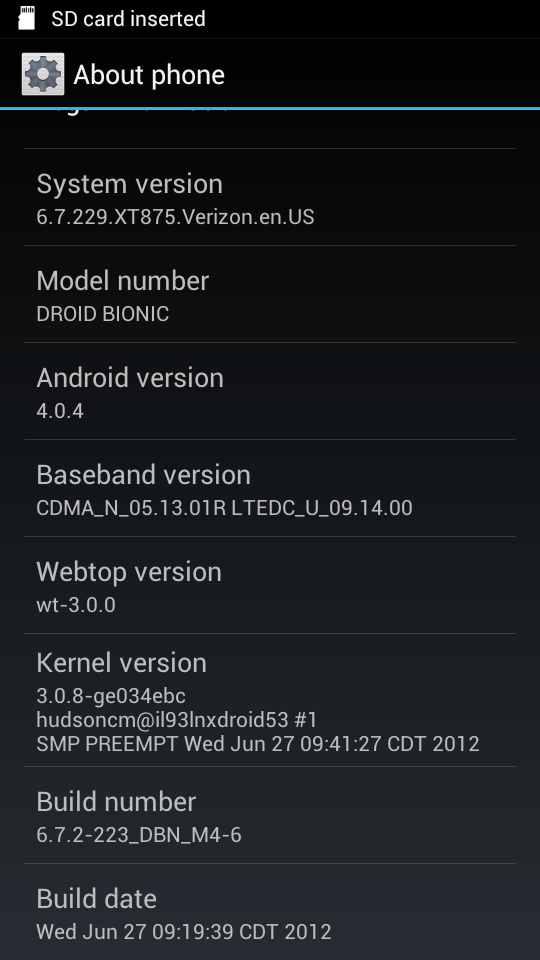Screen dimensions: 540x960
Task: Tap the Settings gear icon
Action: [x=43, y=74]
